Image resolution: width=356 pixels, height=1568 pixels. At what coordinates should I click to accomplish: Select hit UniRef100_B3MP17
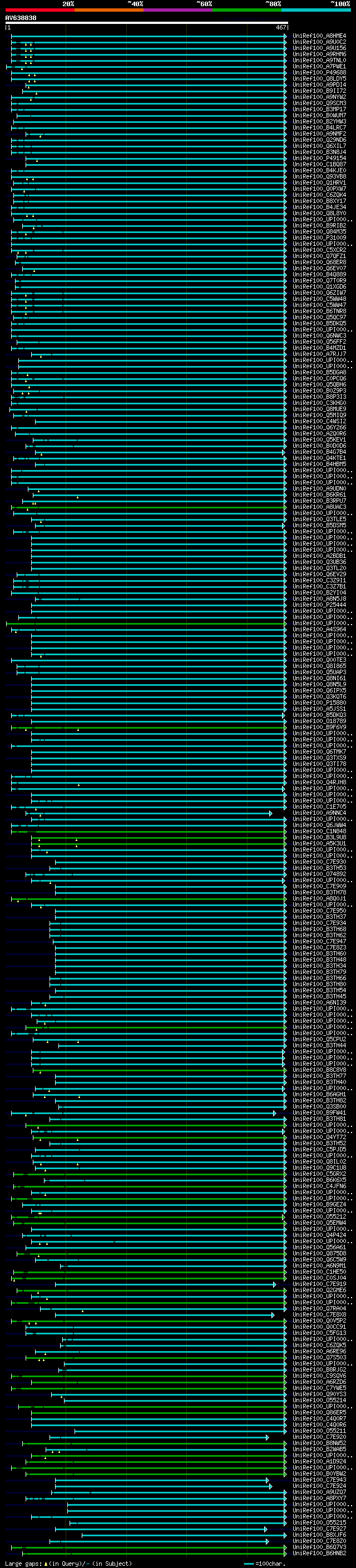coord(319,109)
